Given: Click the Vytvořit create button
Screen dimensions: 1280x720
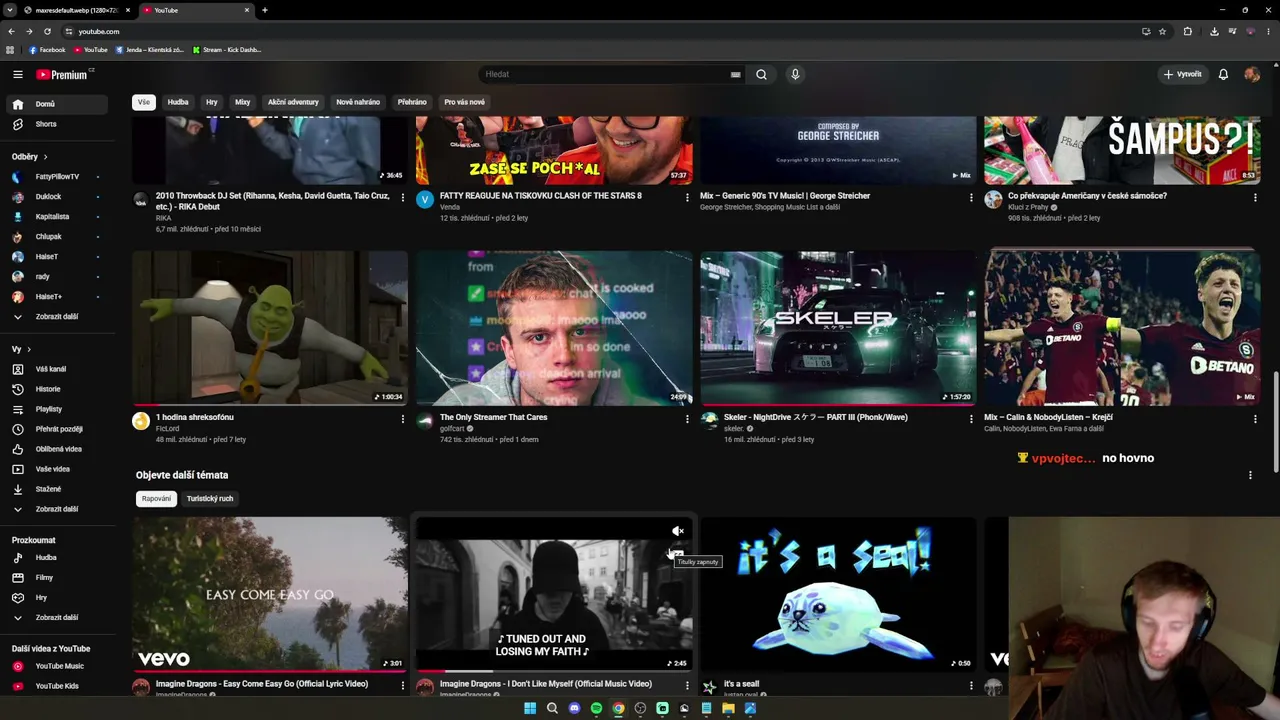Looking at the screenshot, I should 1182,74.
